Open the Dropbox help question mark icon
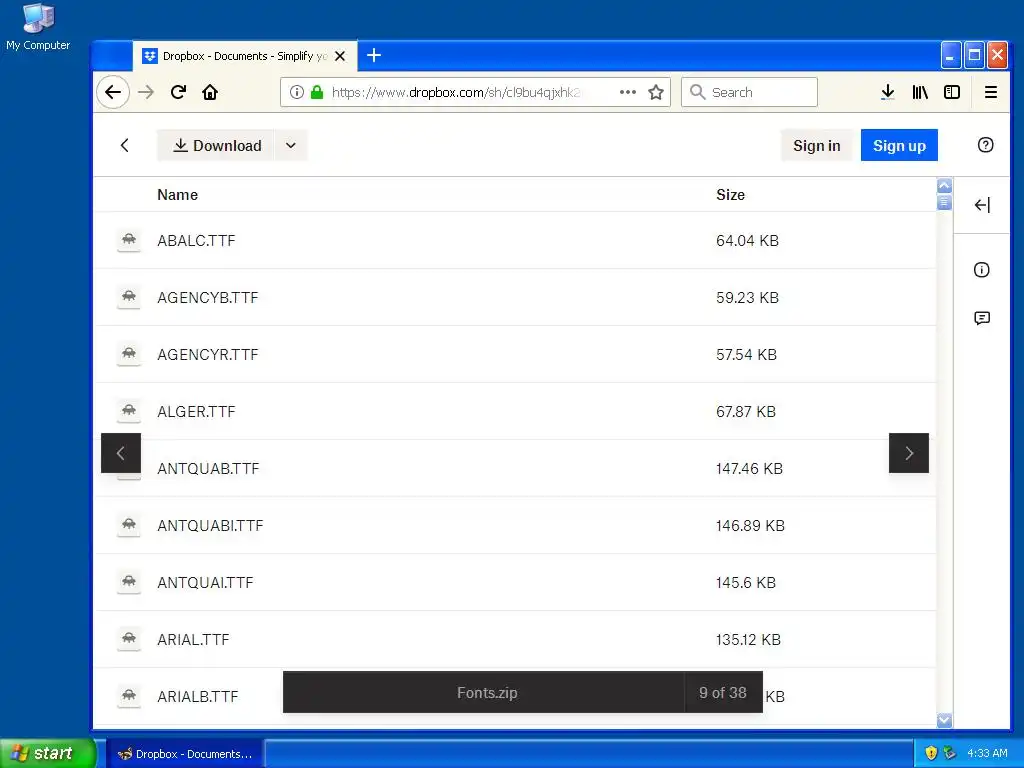1024x768 pixels. [x=985, y=145]
